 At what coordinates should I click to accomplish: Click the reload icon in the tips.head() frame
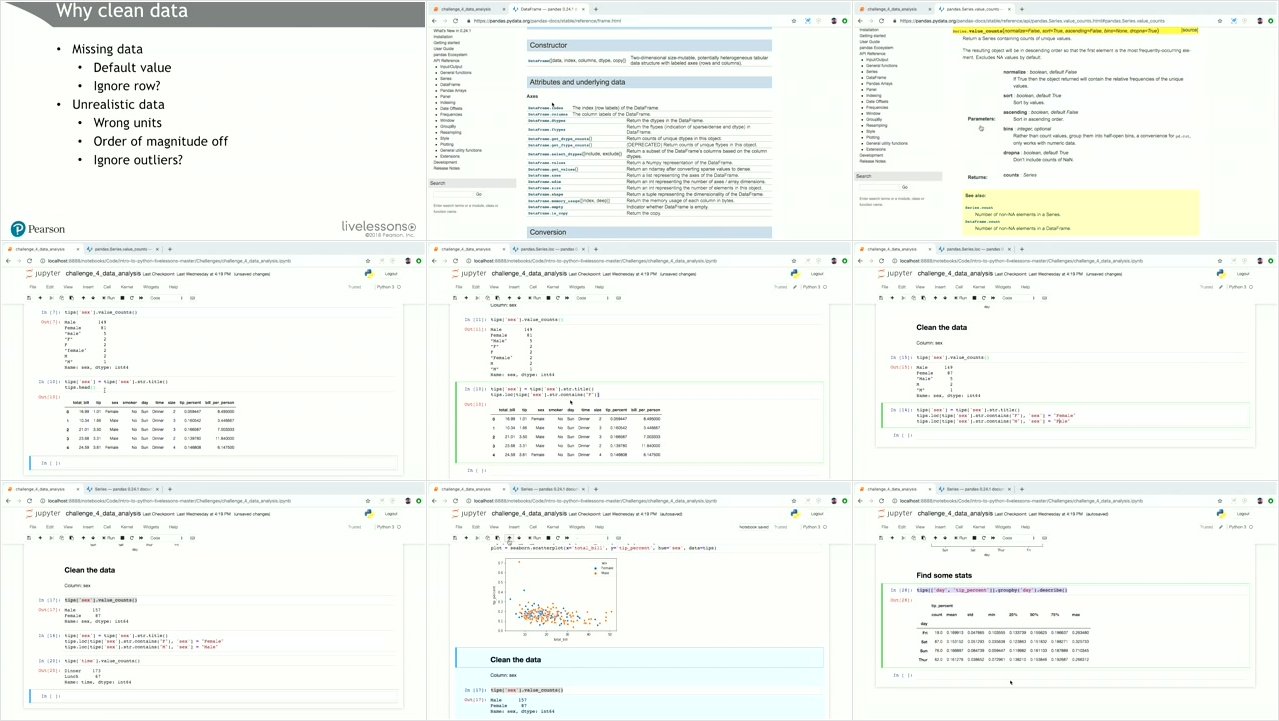[x=30, y=261]
